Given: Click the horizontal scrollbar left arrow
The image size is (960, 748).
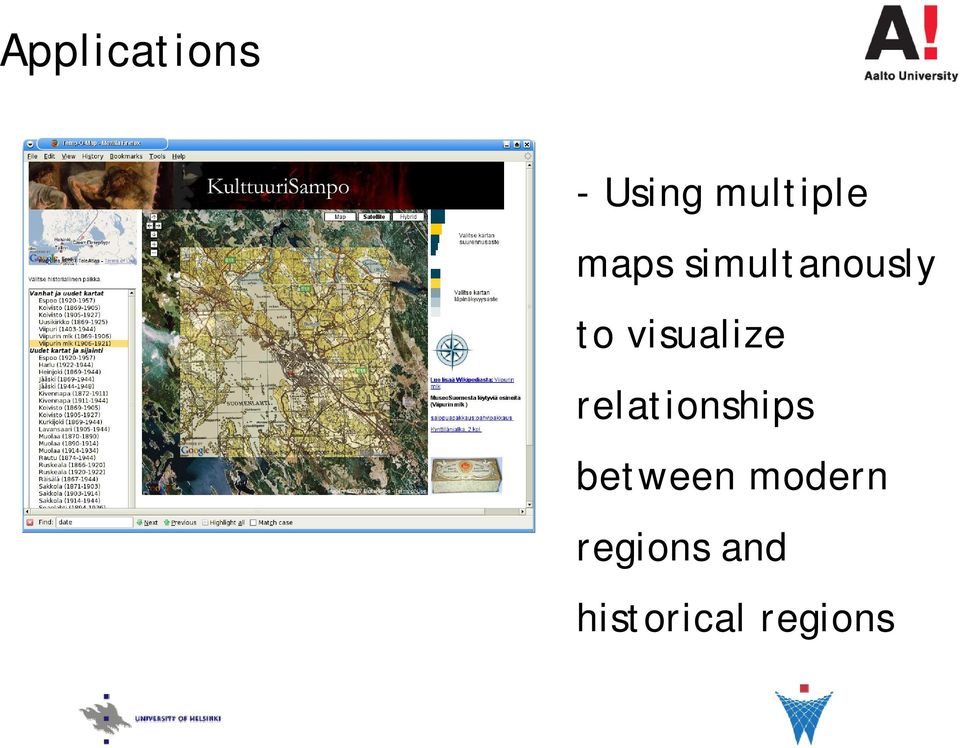Looking at the screenshot, I should (x=27, y=511).
